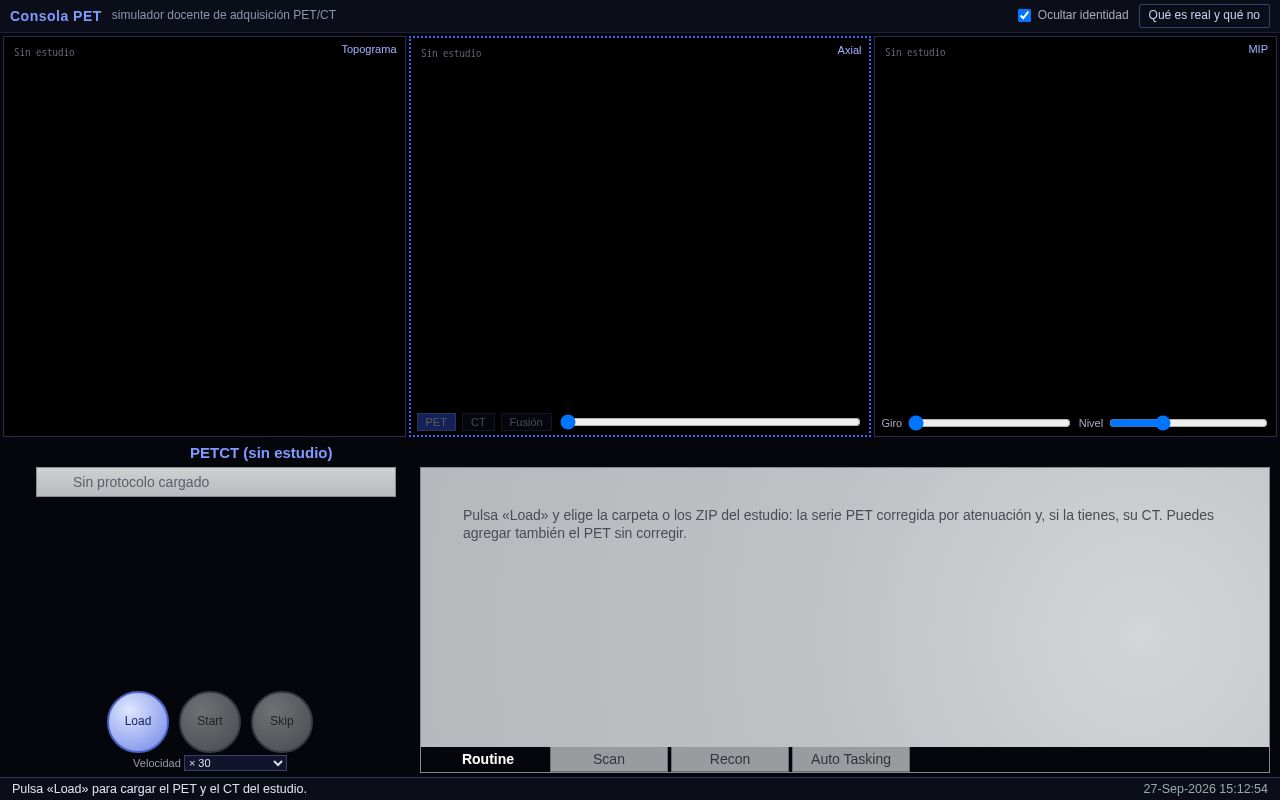Select the CT view mode
Screen dimensions: 1280x800
(478, 422)
